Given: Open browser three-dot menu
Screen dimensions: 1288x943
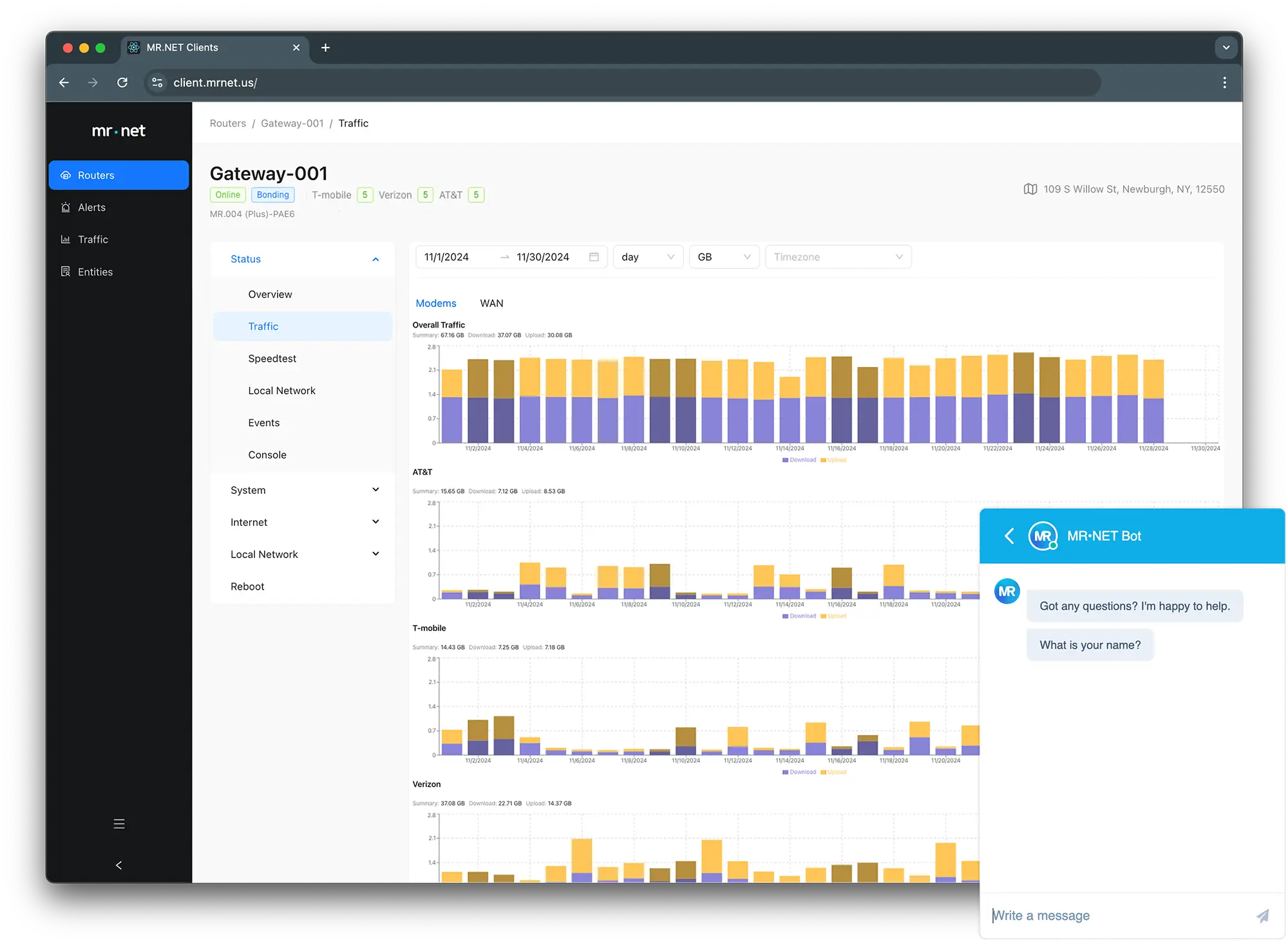Looking at the screenshot, I should 1224,82.
